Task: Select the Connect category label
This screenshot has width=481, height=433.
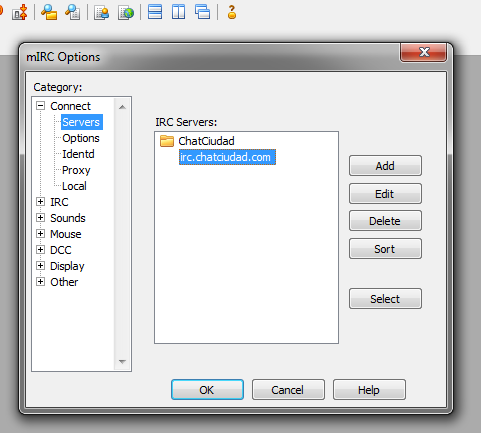Action: (x=70, y=106)
